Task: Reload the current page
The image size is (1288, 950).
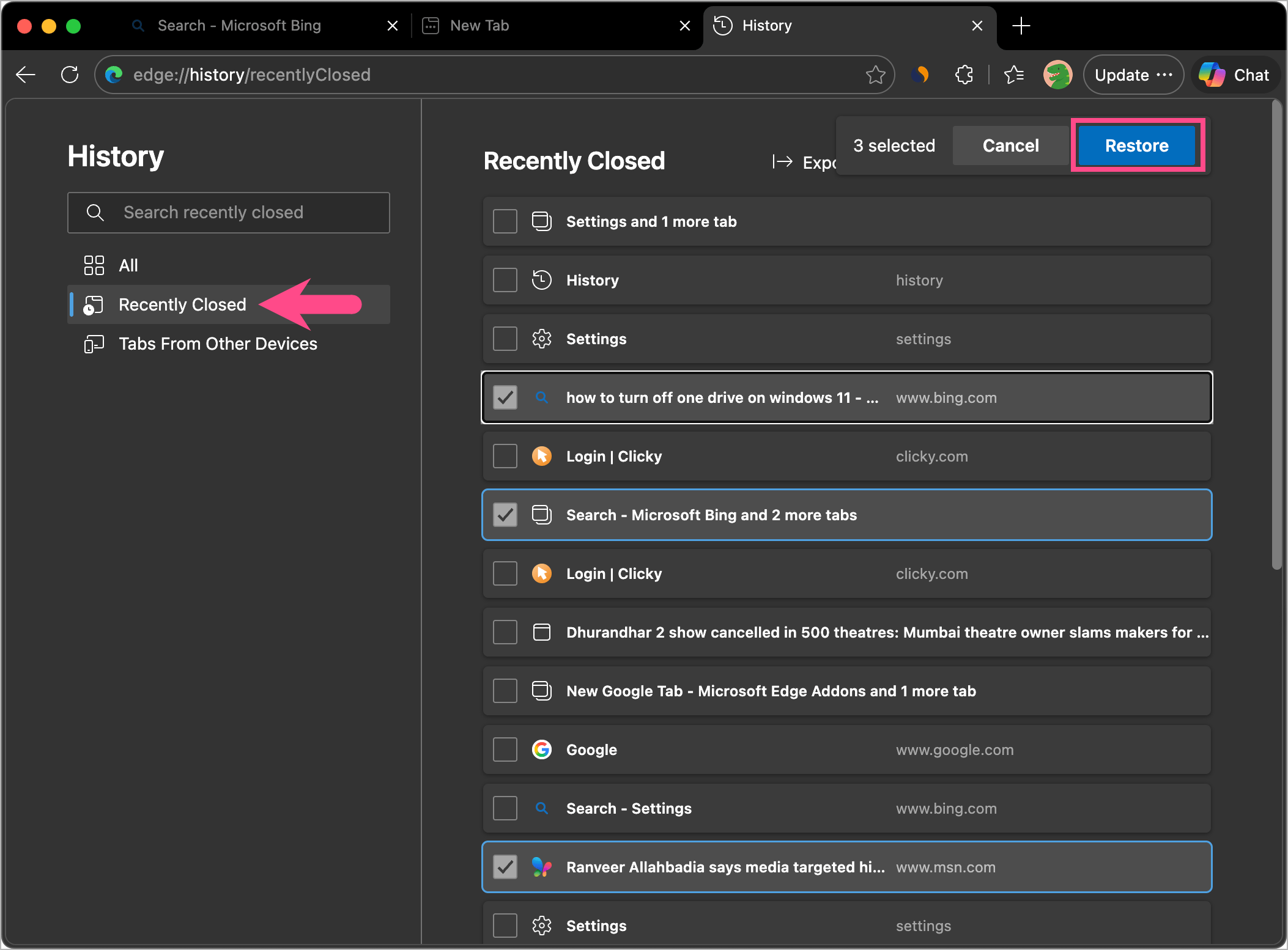Action: pos(70,75)
